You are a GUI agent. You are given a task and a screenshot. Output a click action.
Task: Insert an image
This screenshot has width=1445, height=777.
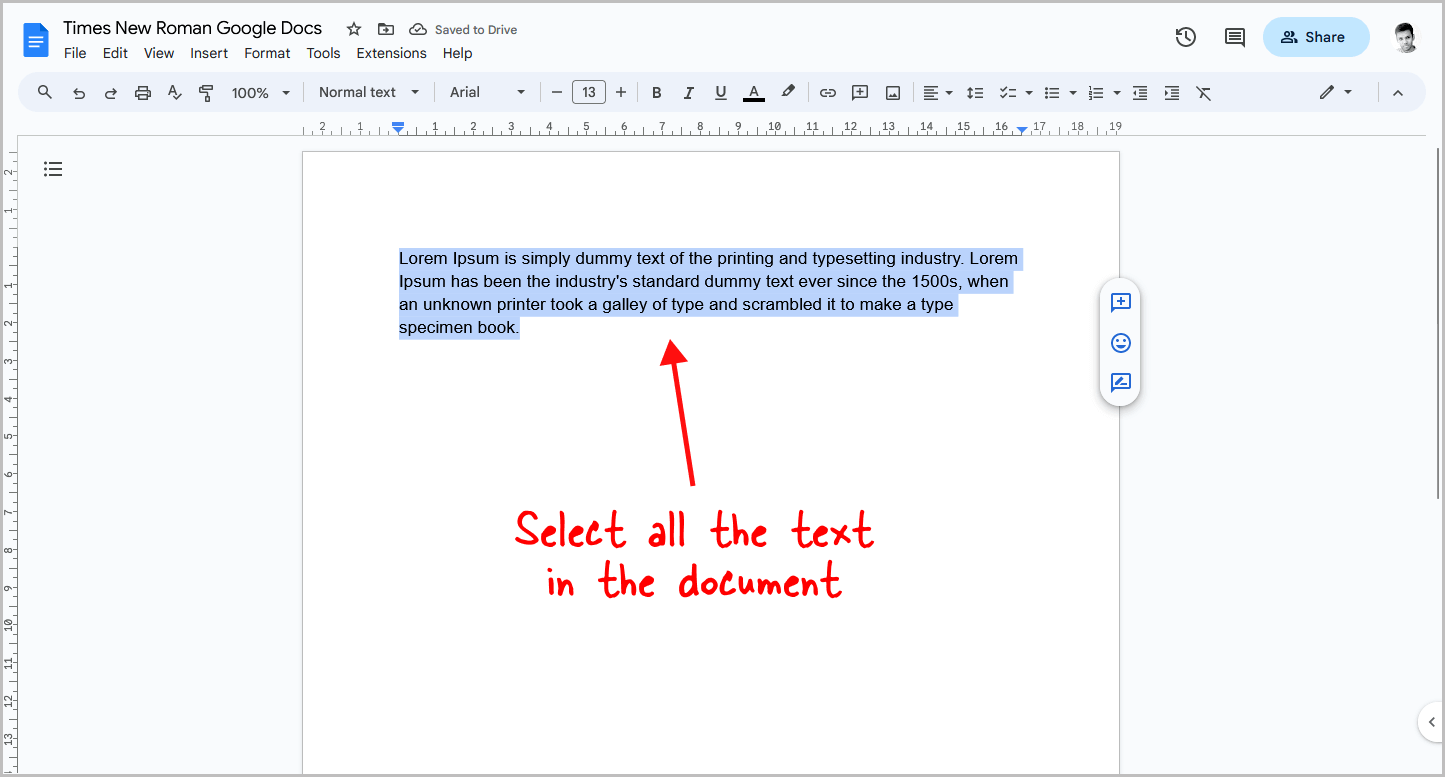click(891, 91)
